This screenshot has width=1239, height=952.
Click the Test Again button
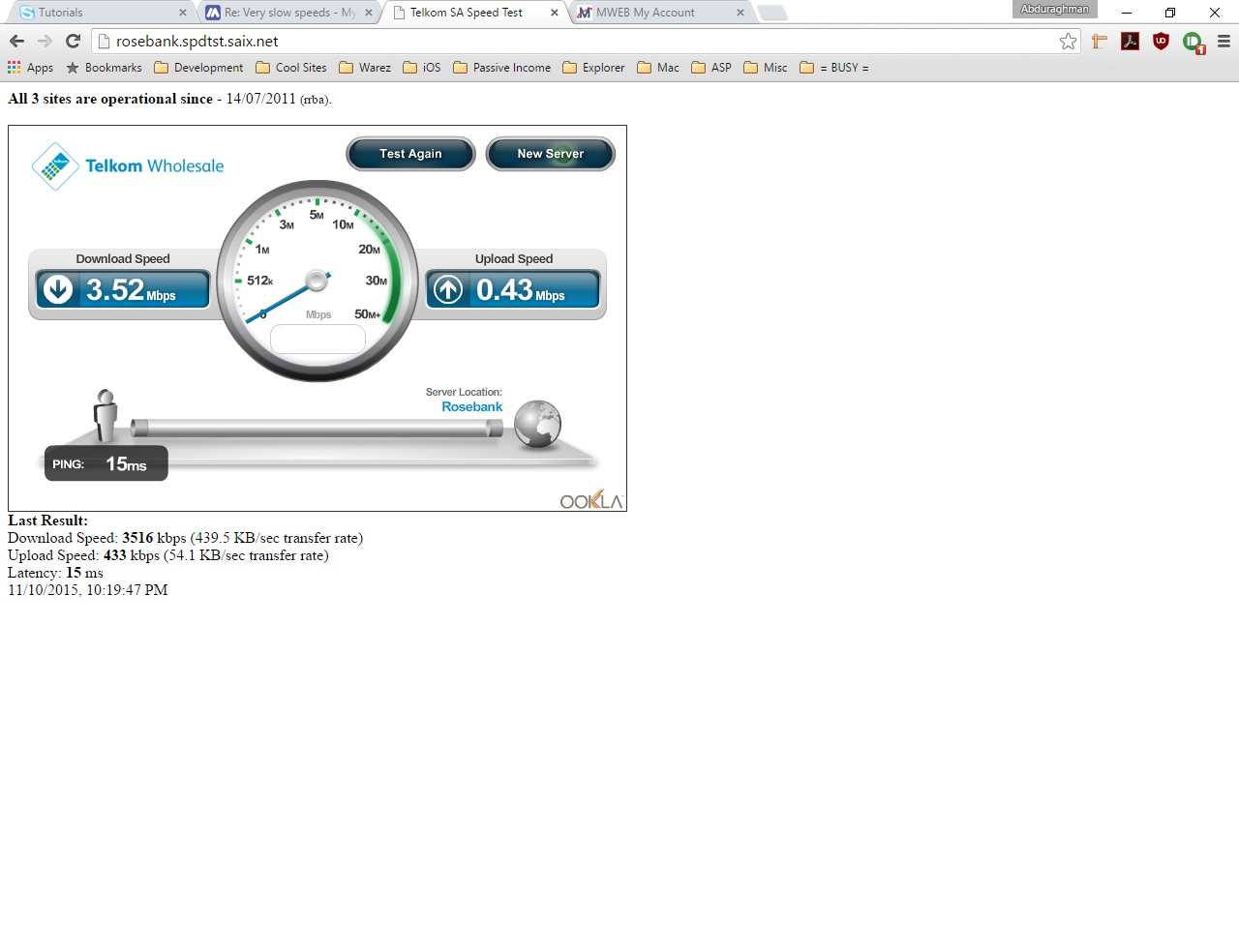coord(410,154)
